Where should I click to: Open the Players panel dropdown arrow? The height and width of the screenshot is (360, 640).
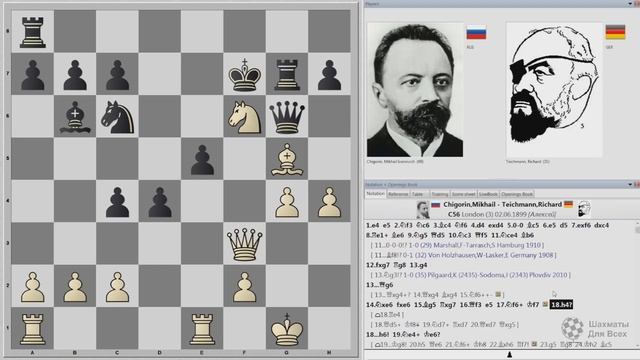pyautogui.click(x=630, y=4)
